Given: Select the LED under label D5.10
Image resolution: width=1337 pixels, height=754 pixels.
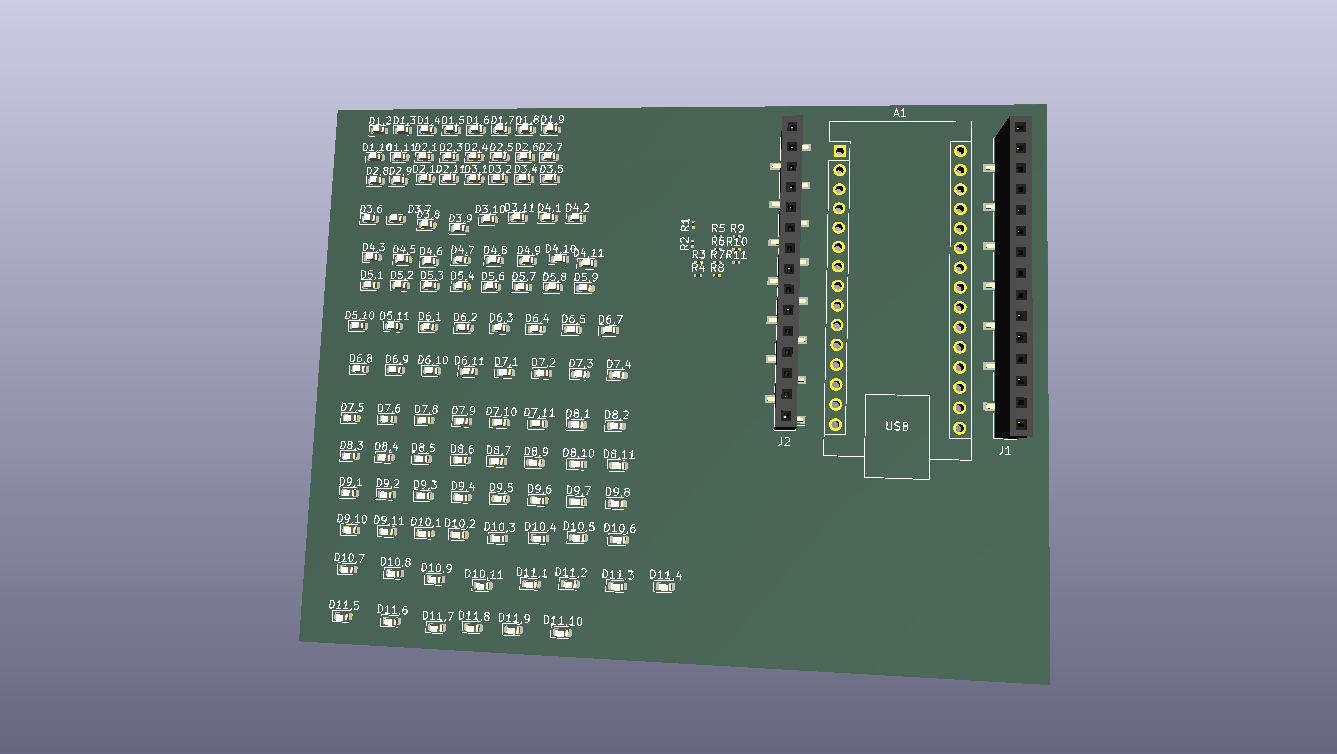Looking at the screenshot, I should 358,327.
